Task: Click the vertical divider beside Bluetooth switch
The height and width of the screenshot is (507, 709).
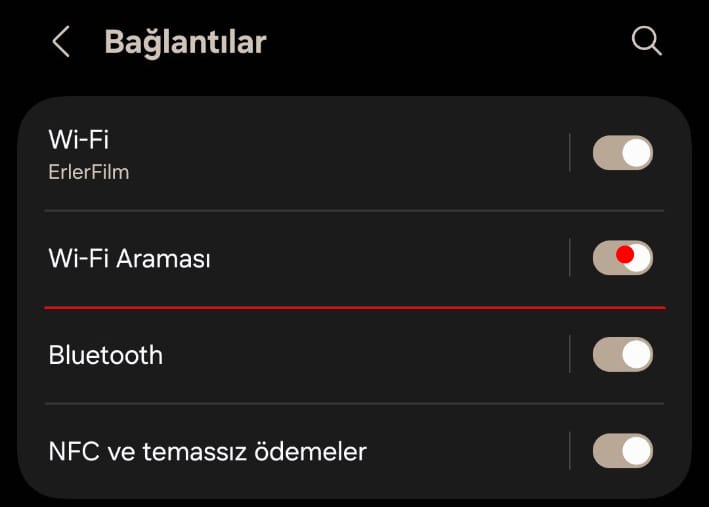Action: pos(570,354)
